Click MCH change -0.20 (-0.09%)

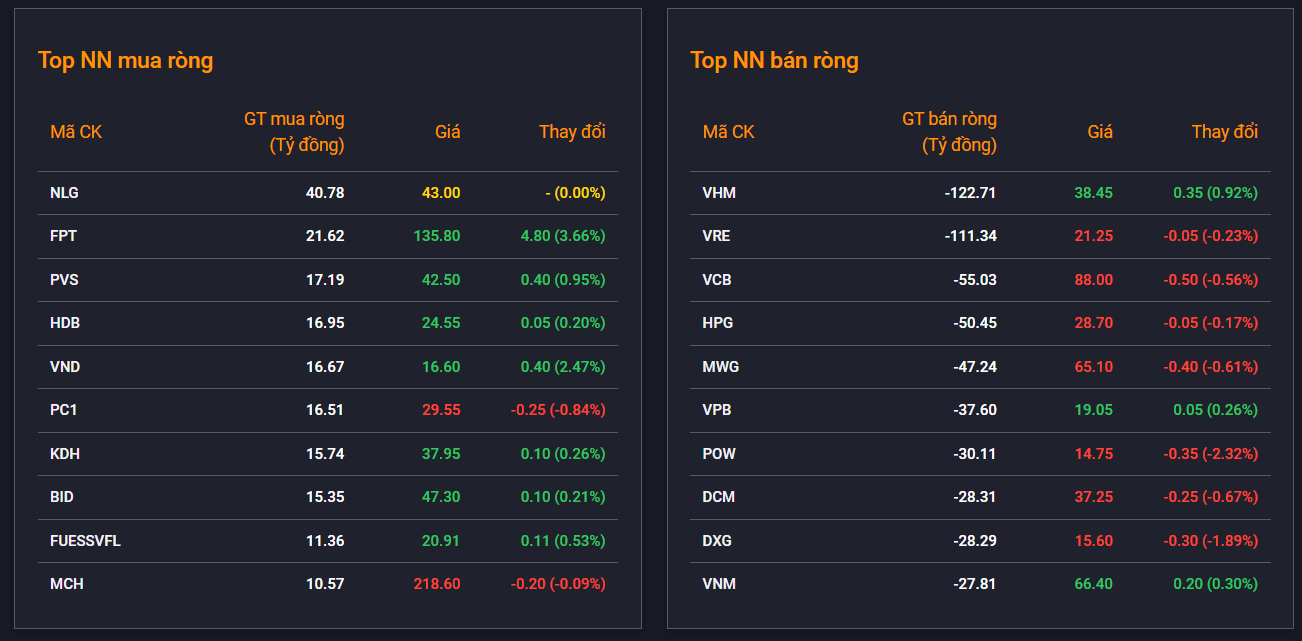pyautogui.click(x=558, y=584)
